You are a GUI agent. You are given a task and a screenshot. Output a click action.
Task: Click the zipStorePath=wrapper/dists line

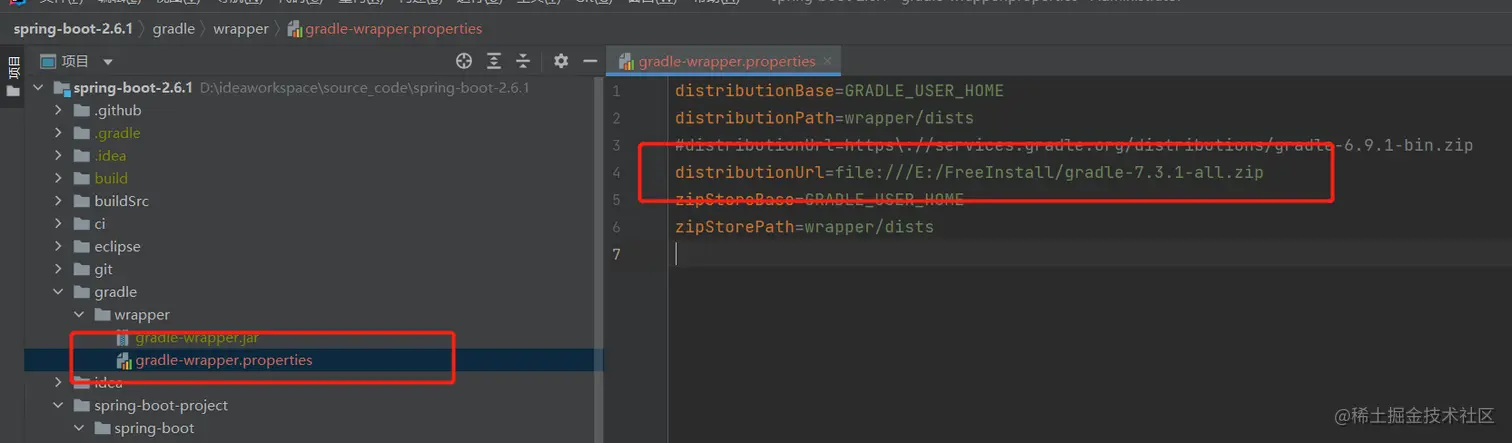coord(804,227)
